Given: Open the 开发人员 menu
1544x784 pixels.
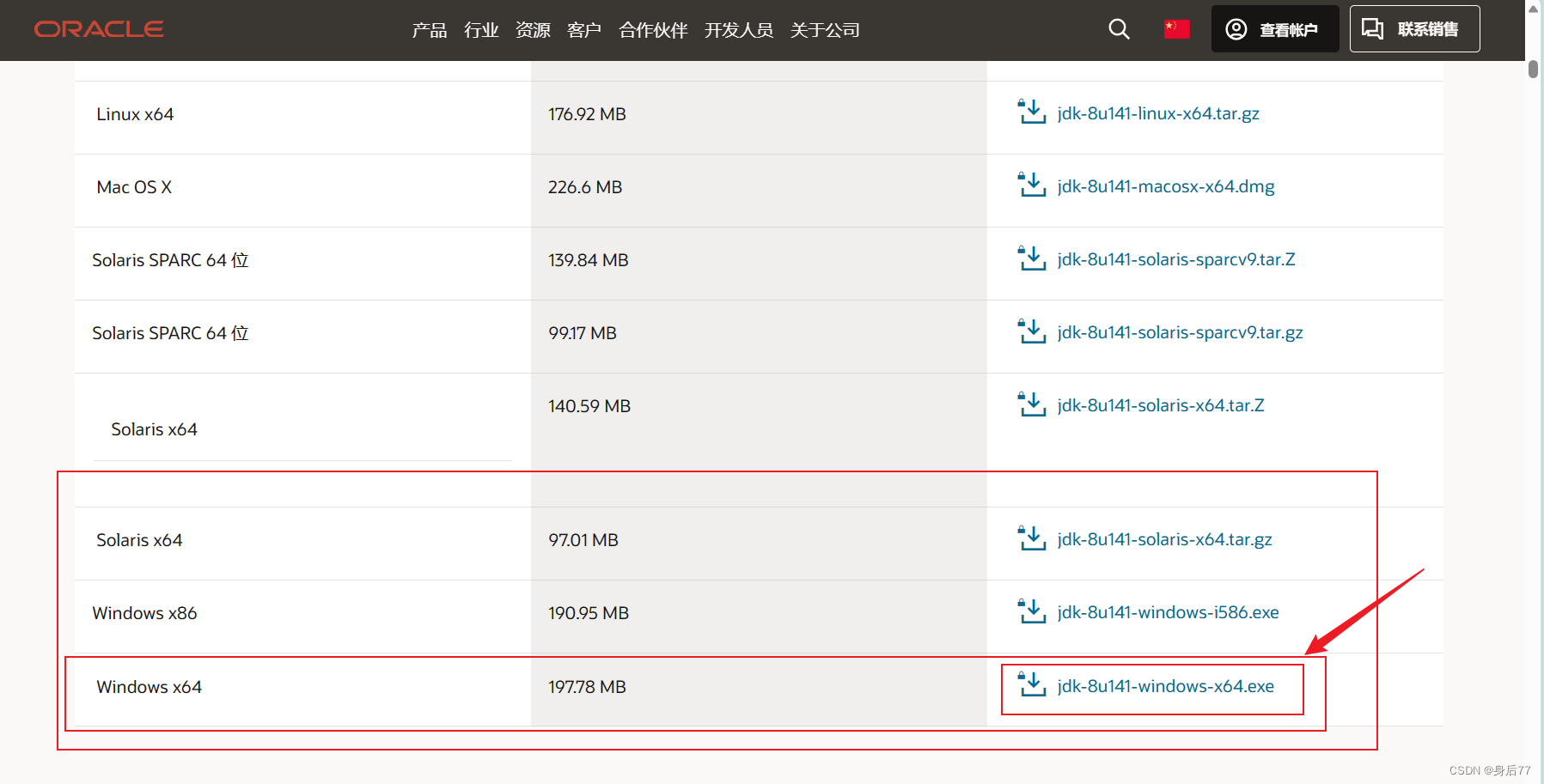Looking at the screenshot, I should click(739, 30).
